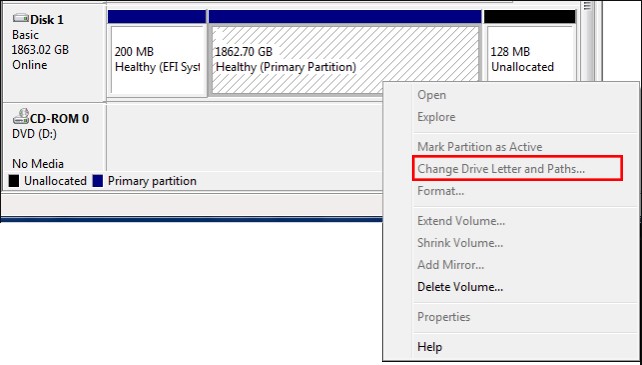Click the Online status under Disk 1
Image resolution: width=642 pixels, height=365 pixels.
point(29,65)
